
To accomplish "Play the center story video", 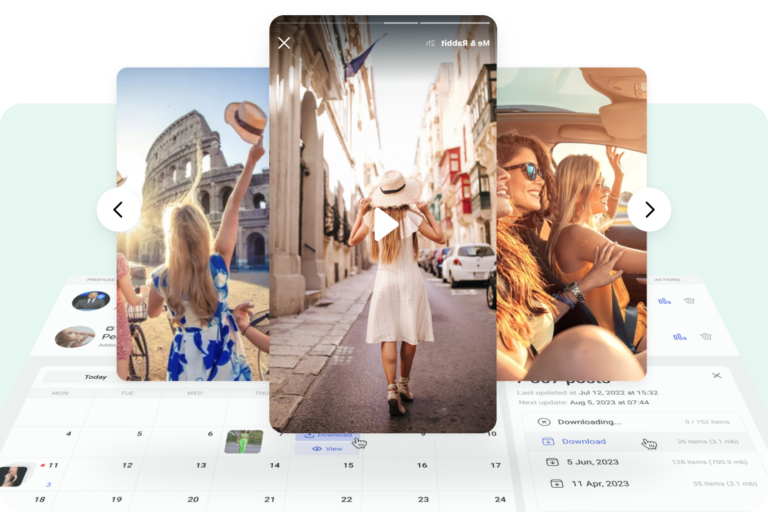I will [385, 224].
